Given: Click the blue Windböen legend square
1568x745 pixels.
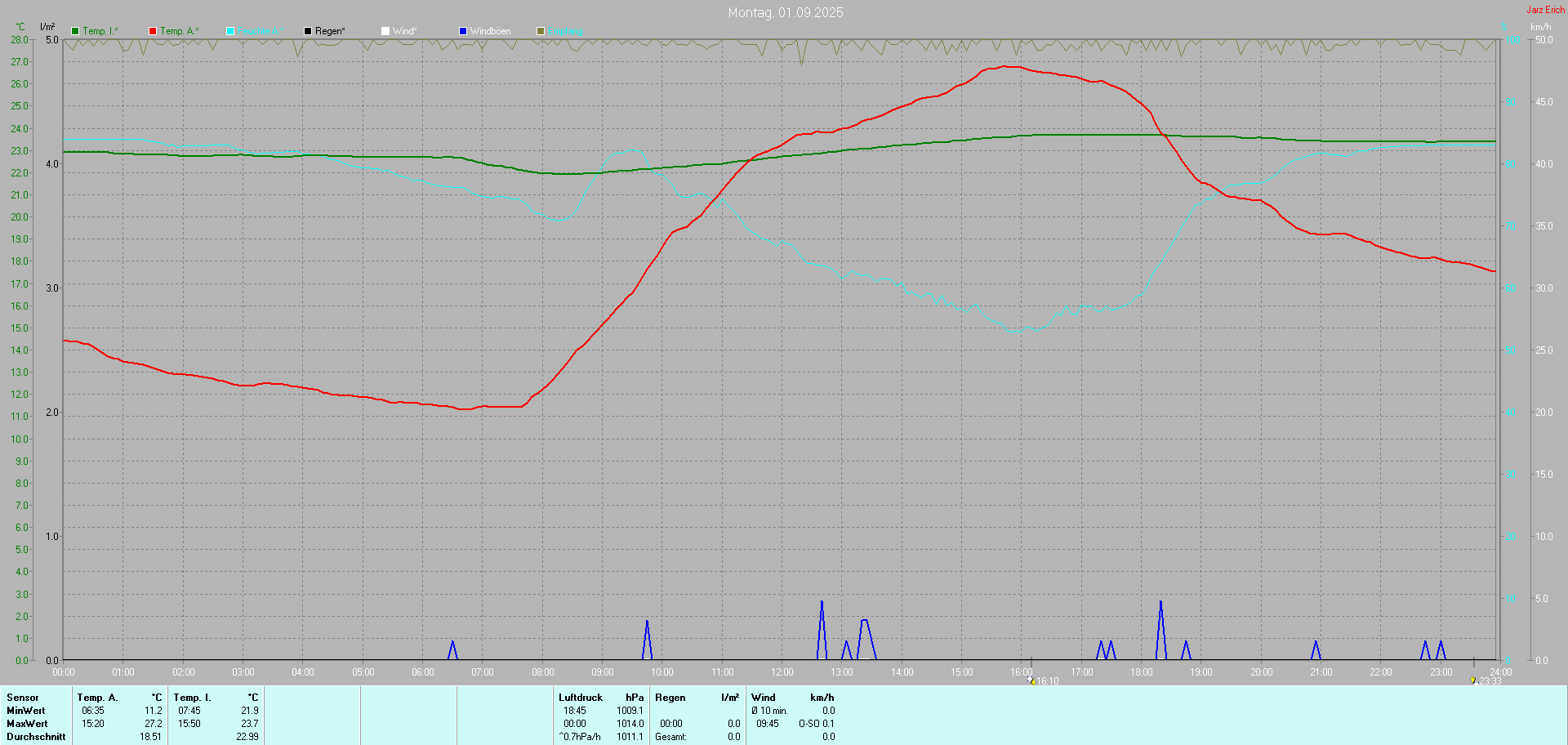Looking at the screenshot, I should [463, 31].
